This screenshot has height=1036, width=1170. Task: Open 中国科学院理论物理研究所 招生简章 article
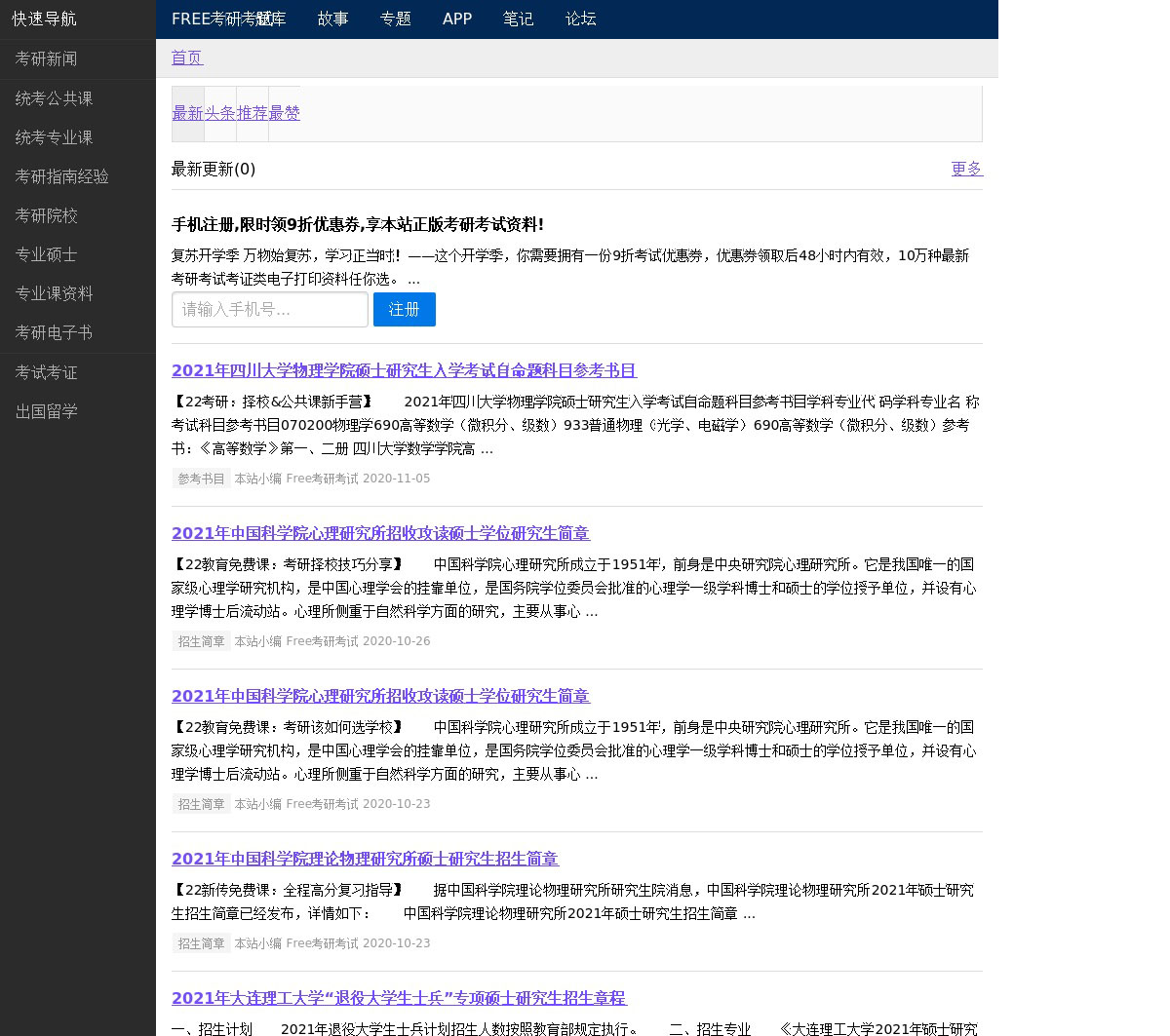pyautogui.click(x=365, y=859)
